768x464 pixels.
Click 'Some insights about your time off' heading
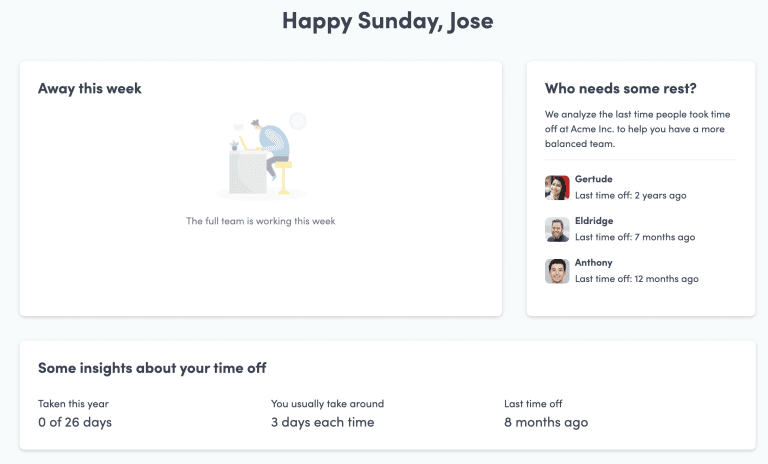tap(152, 368)
